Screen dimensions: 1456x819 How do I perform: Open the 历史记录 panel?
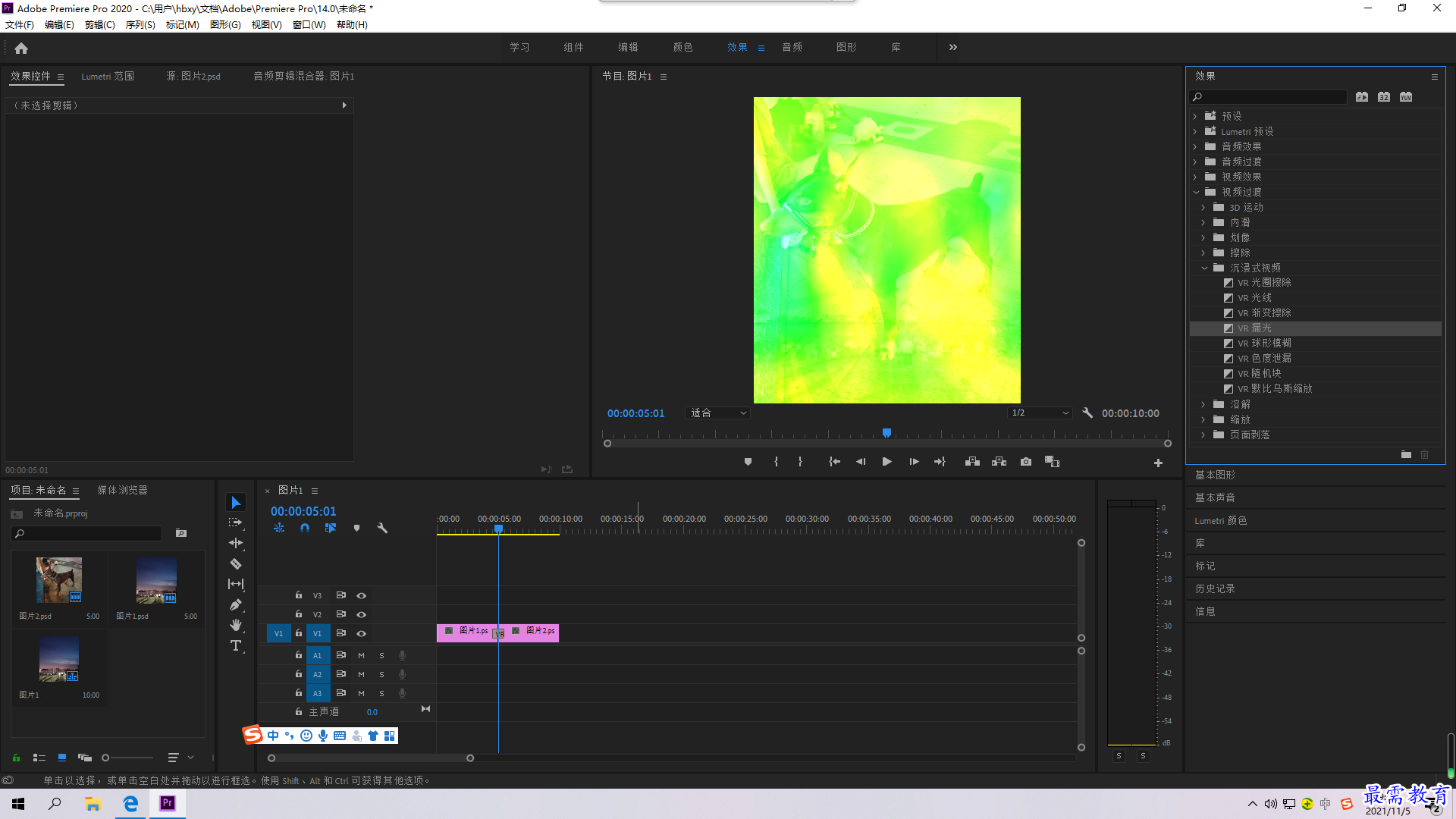coord(1215,588)
